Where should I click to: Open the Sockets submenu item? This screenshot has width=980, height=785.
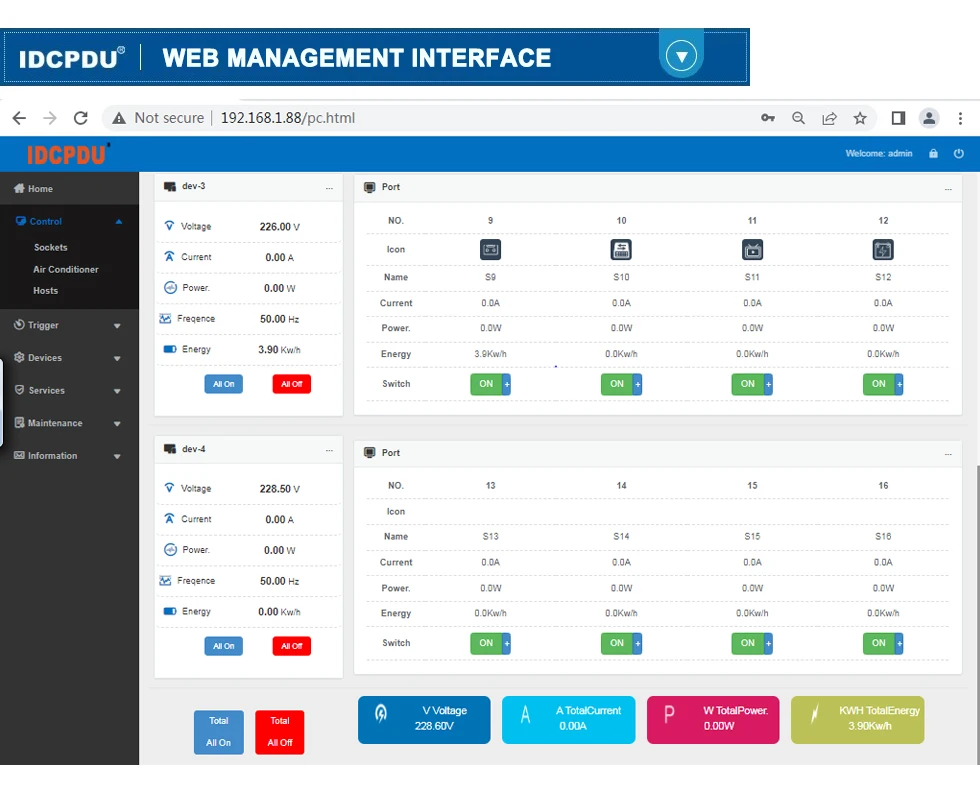(x=51, y=247)
